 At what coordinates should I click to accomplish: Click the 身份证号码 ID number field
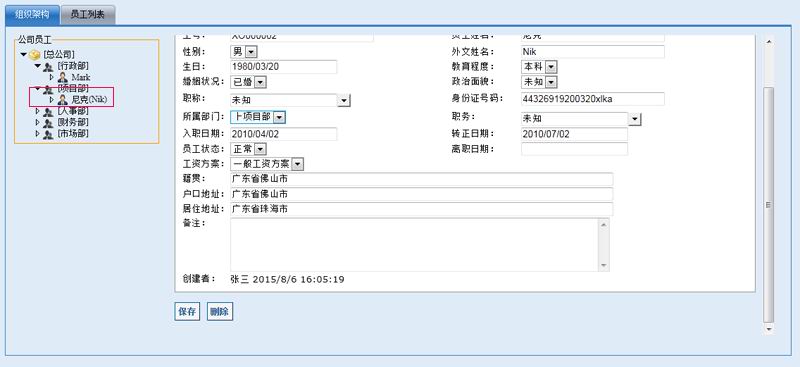pos(593,99)
